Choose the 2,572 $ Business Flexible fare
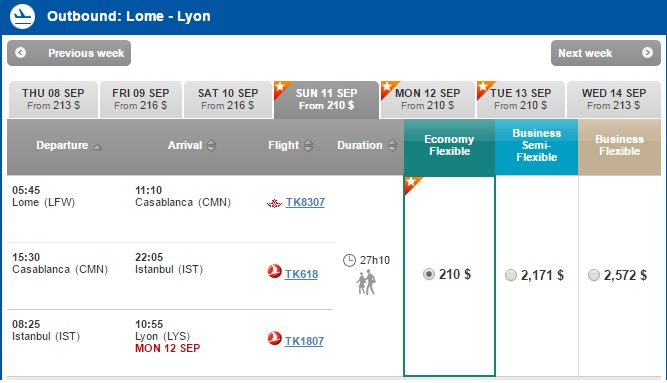Viewport: 667px width, 383px height. tap(594, 275)
